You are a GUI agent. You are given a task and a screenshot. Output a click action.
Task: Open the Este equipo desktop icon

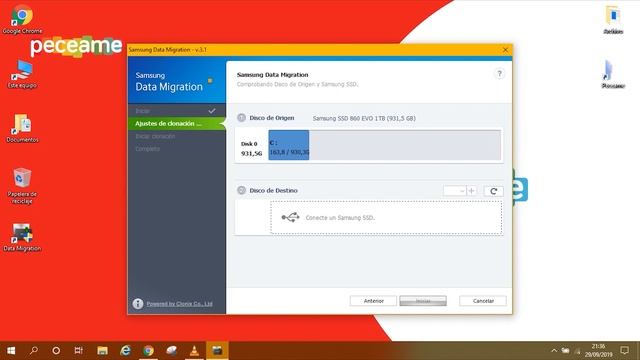[x=22, y=74]
